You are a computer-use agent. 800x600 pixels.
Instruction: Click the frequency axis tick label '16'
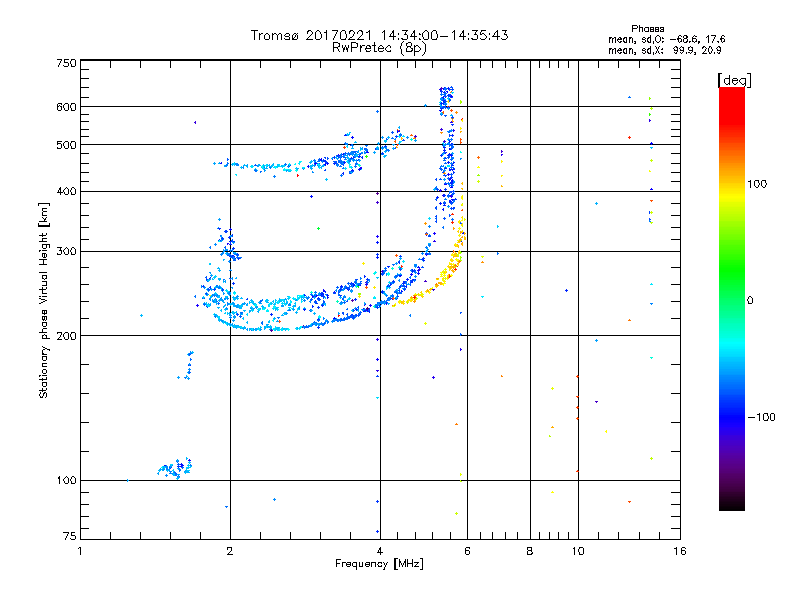coord(680,551)
